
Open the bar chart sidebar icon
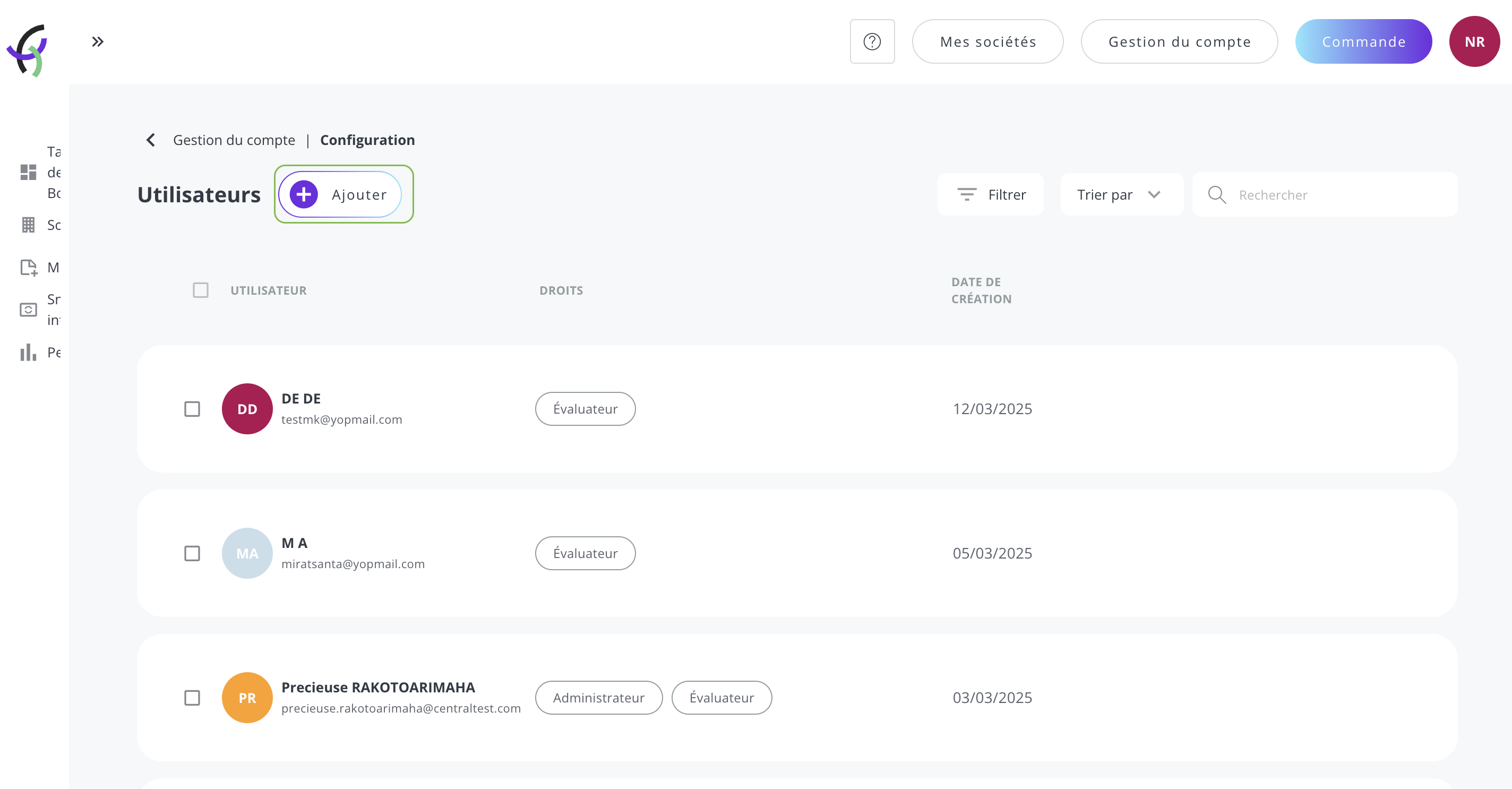pos(28,352)
